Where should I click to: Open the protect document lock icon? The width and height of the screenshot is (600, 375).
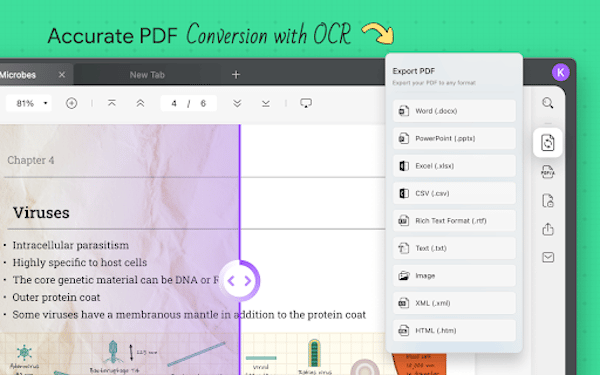548,201
